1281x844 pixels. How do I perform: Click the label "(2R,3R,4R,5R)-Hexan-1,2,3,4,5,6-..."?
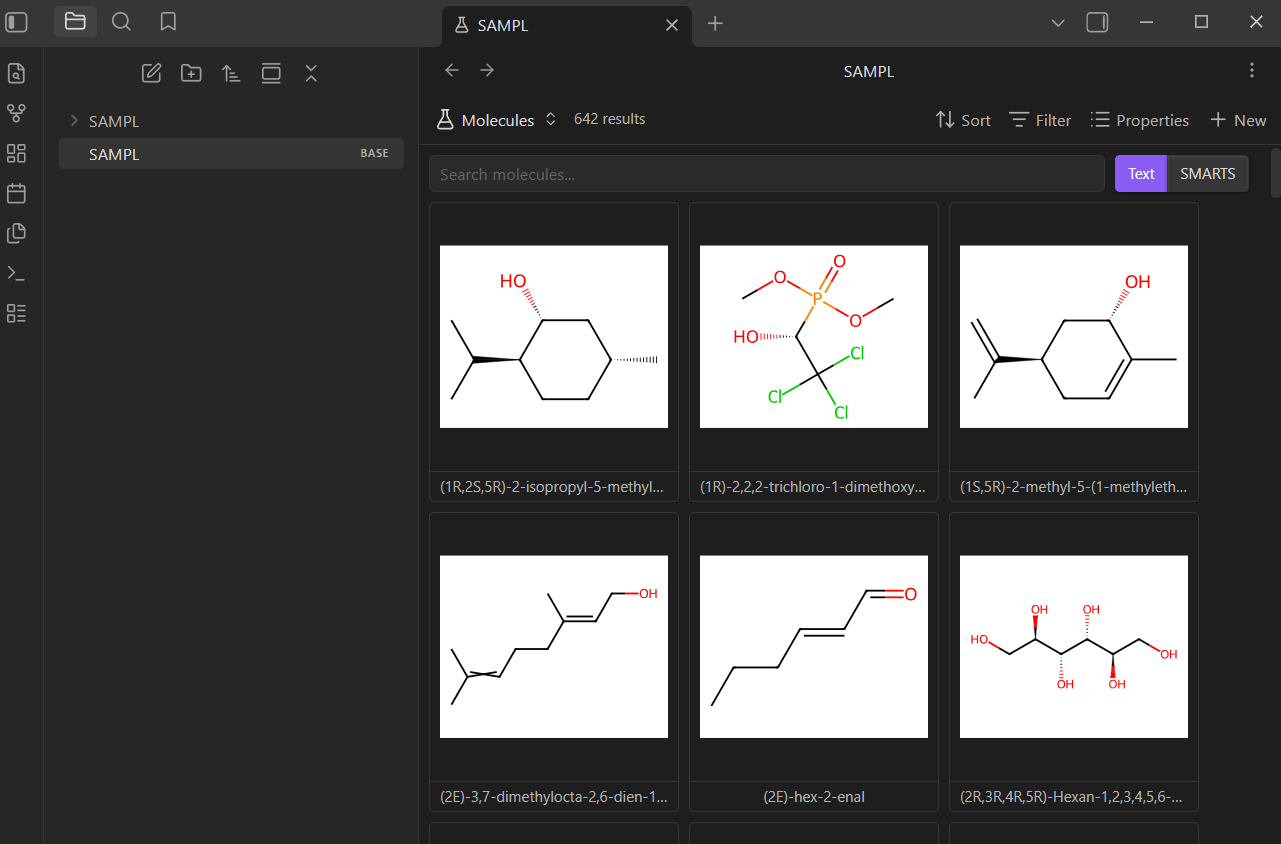pyautogui.click(x=1073, y=797)
